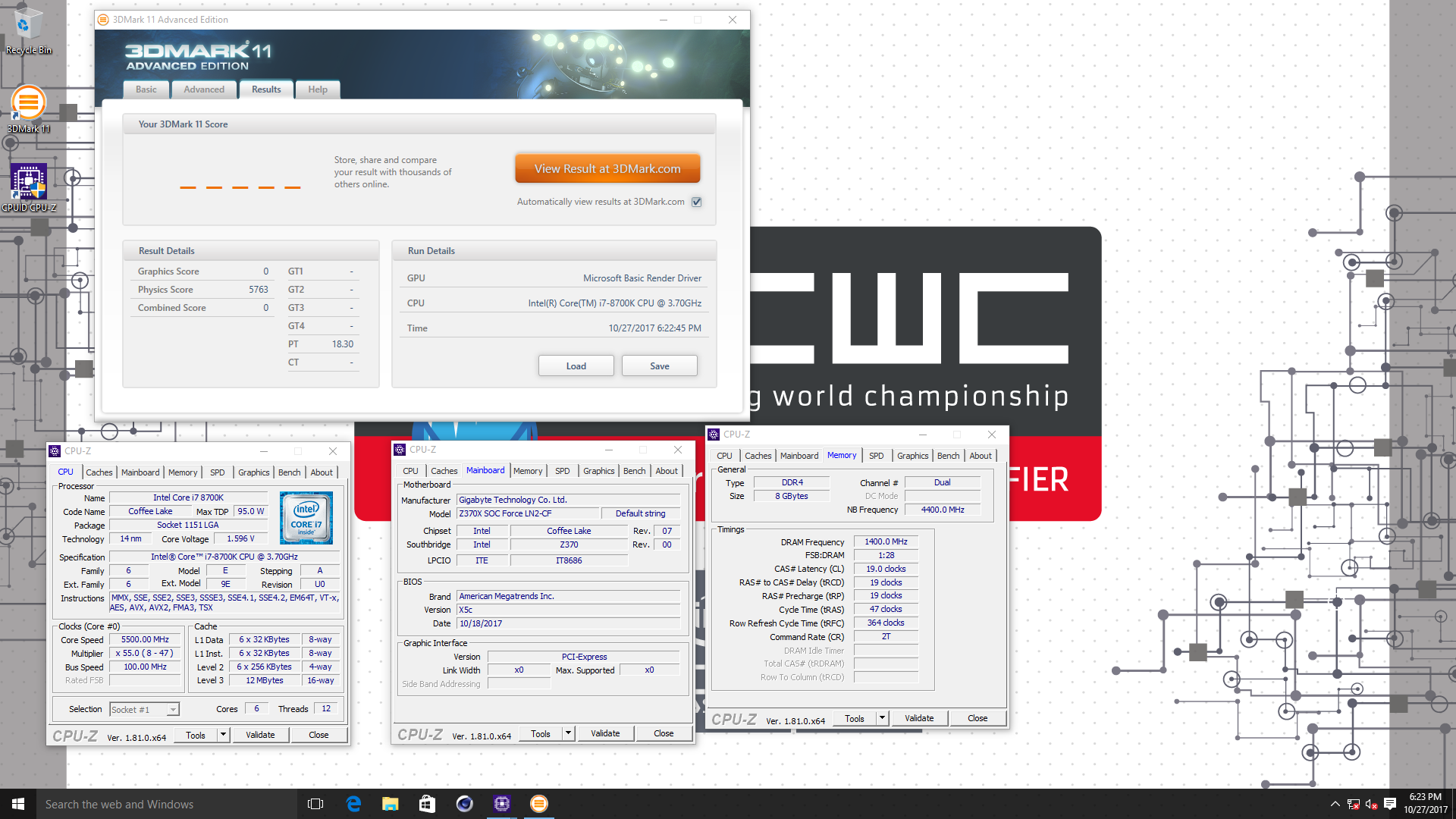This screenshot has width=1456, height=819.
Task: Open the Bench tab in CPU-Z CPU window
Action: point(290,472)
